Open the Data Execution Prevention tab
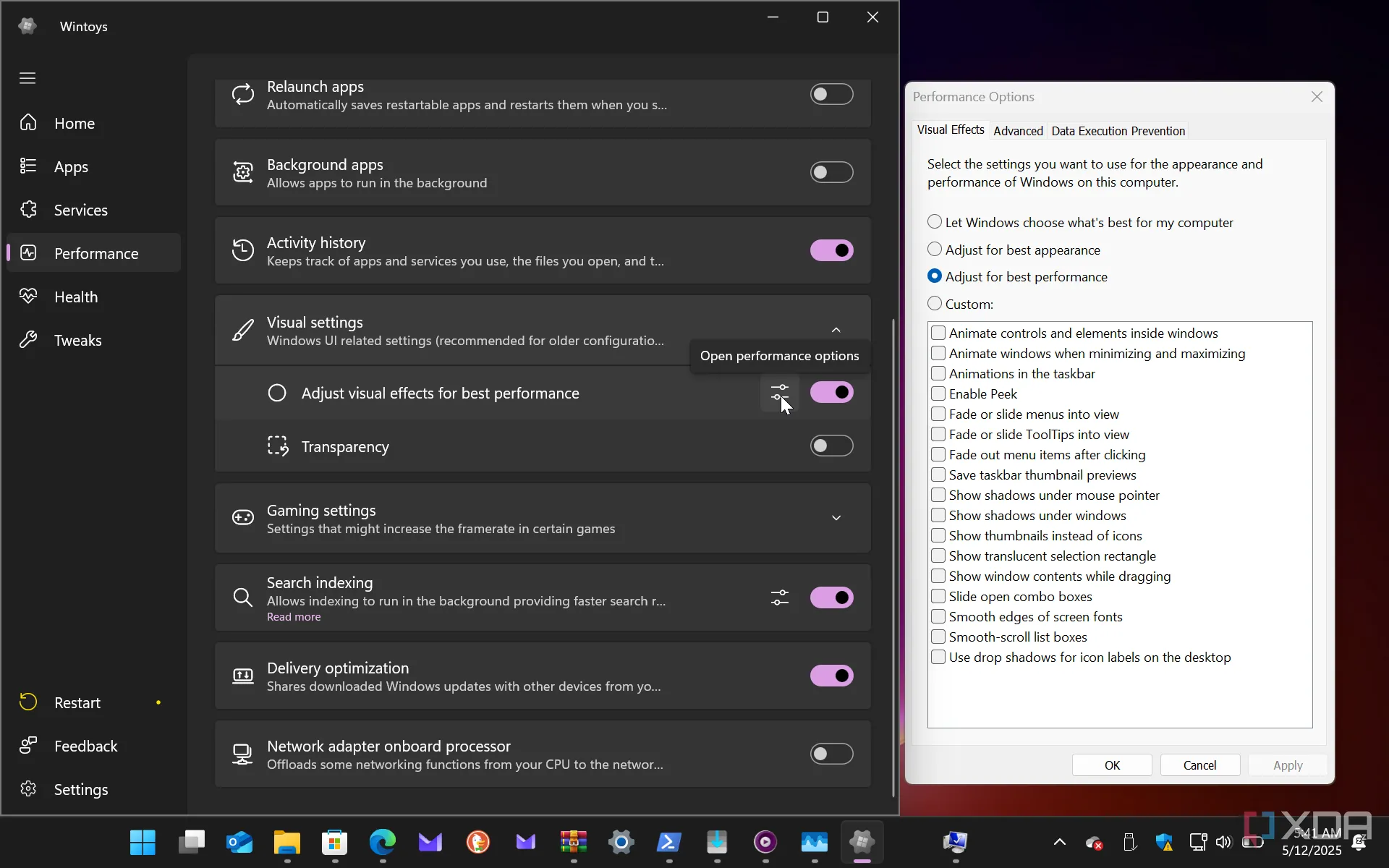1389x868 pixels. point(1118,131)
